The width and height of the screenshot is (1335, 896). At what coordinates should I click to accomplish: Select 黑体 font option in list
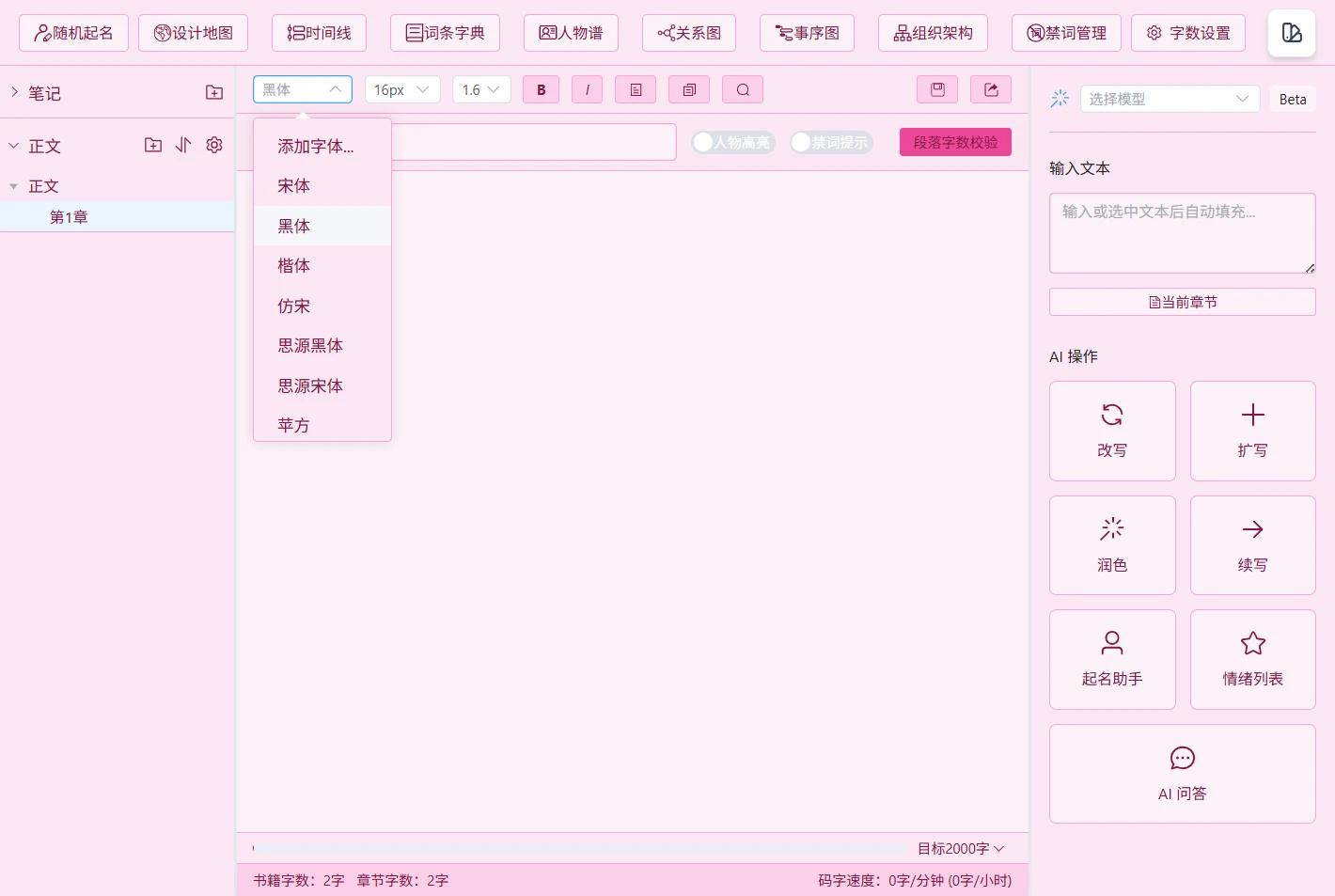(322, 226)
